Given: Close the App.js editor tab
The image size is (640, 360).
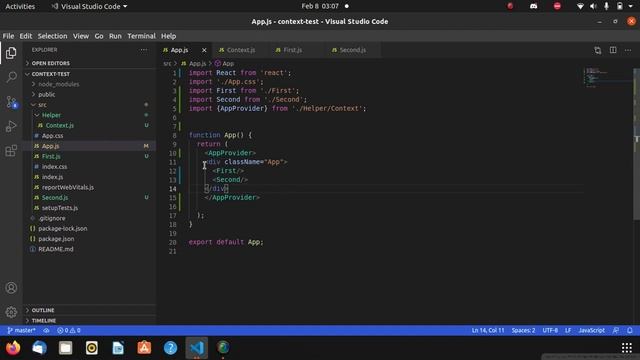Looking at the screenshot, I should 204,50.
